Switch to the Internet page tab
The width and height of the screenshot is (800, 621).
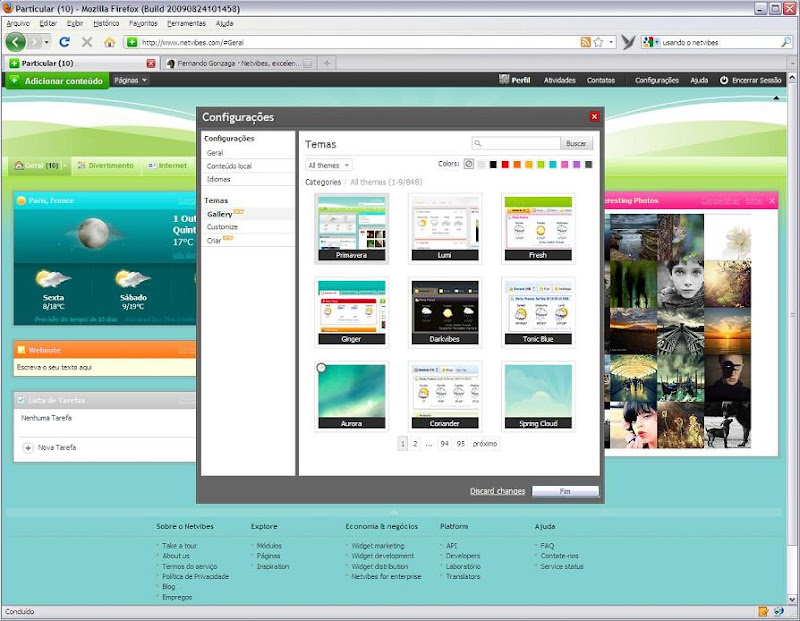(x=167, y=166)
